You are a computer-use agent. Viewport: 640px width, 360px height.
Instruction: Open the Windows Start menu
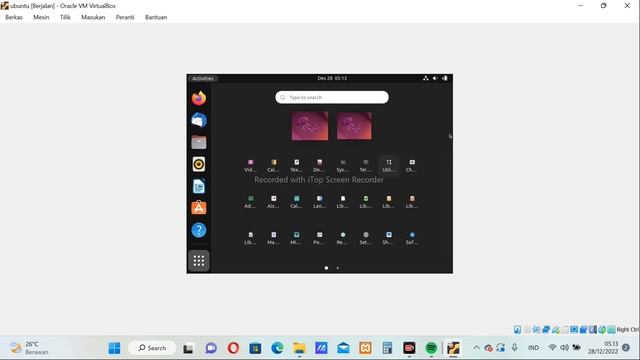point(114,348)
